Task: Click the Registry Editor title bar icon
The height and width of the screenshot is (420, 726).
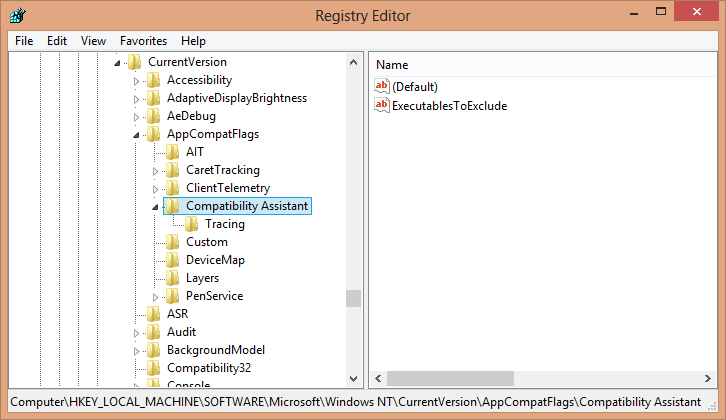Action: (x=17, y=16)
